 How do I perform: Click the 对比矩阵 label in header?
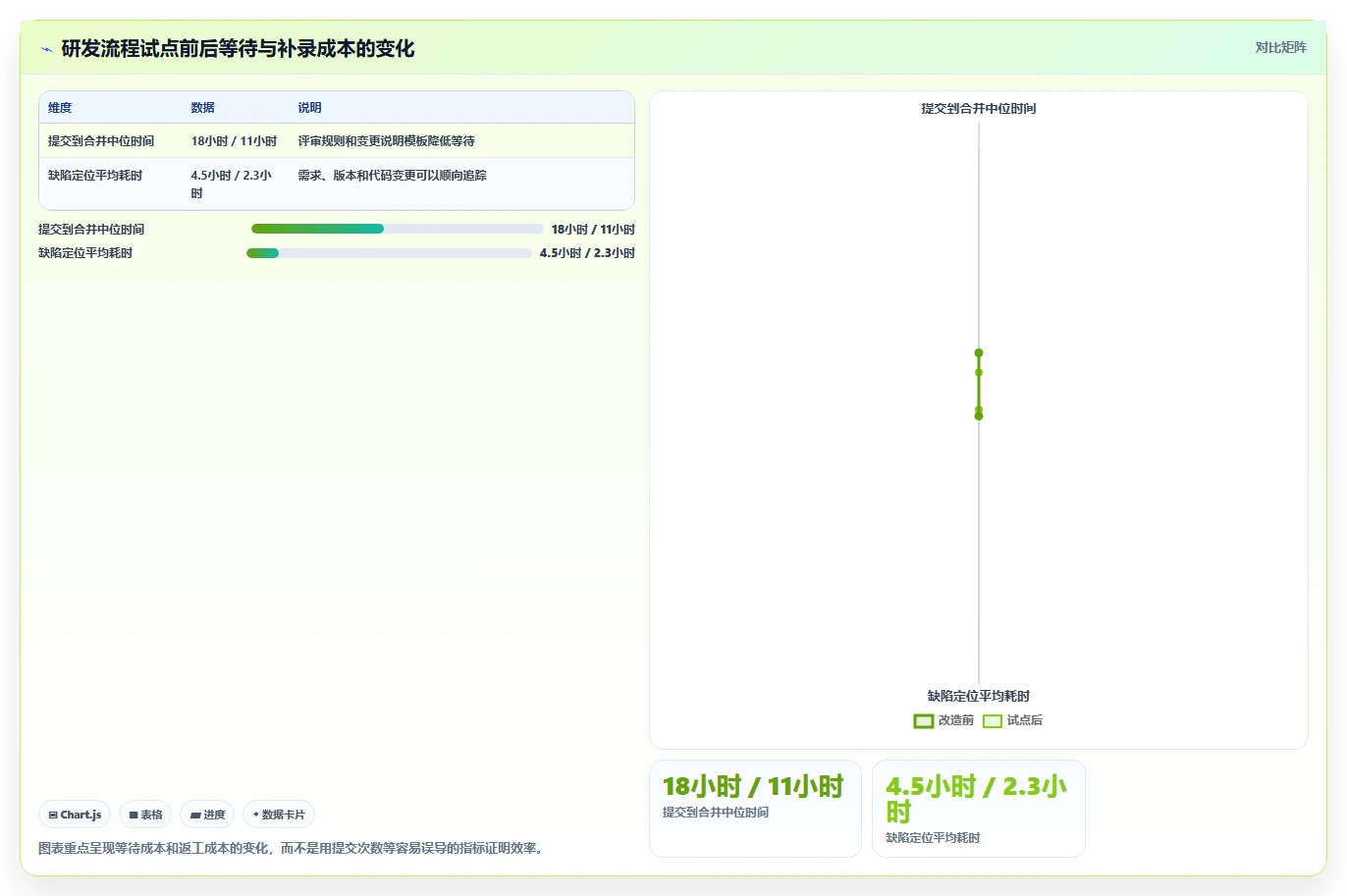point(1280,47)
